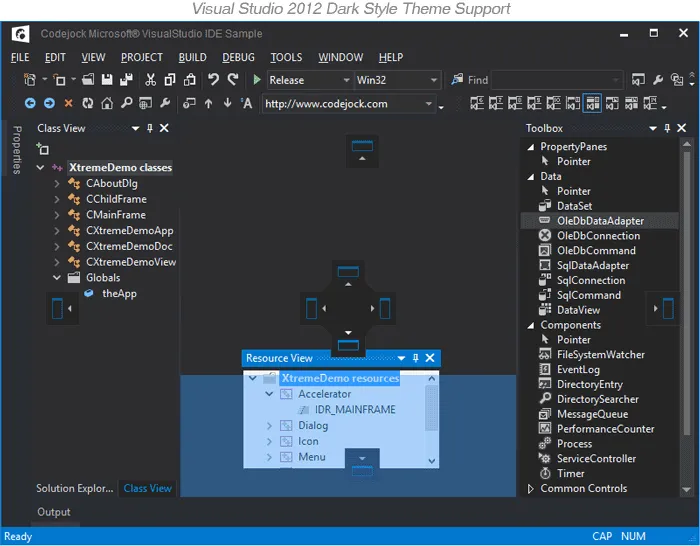Toggle auto-hide pin on Class View pane
The width and height of the screenshot is (700, 546).
point(150,128)
